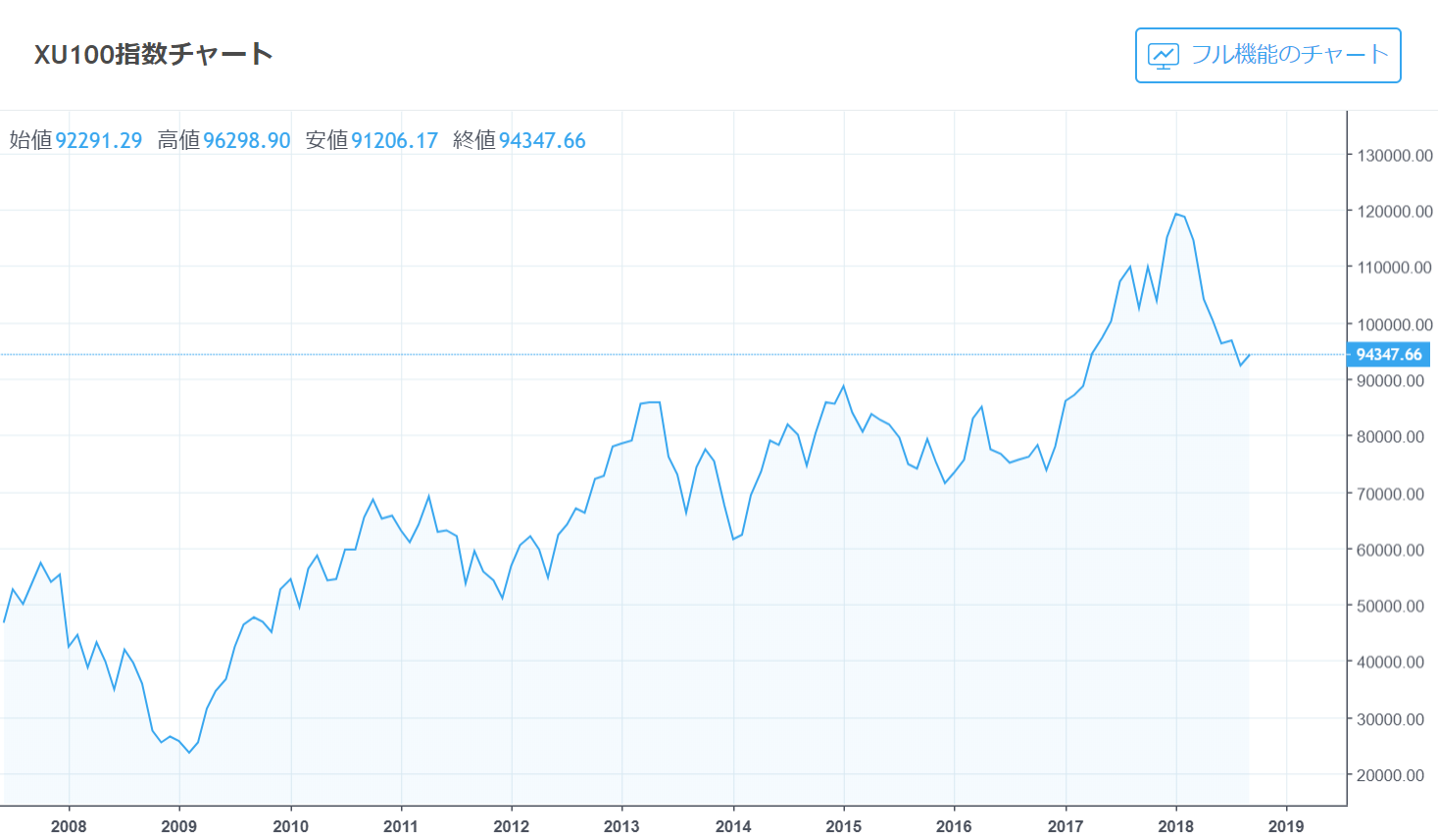1438x840 pixels.
Task: Select the 2010 label on the time axis
Action: coord(290,826)
